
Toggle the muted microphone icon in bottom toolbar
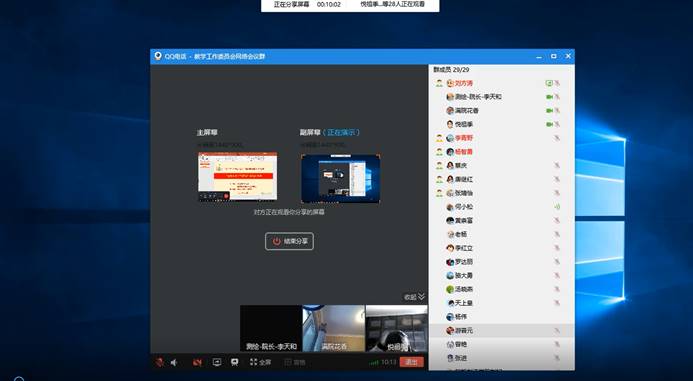click(x=159, y=362)
